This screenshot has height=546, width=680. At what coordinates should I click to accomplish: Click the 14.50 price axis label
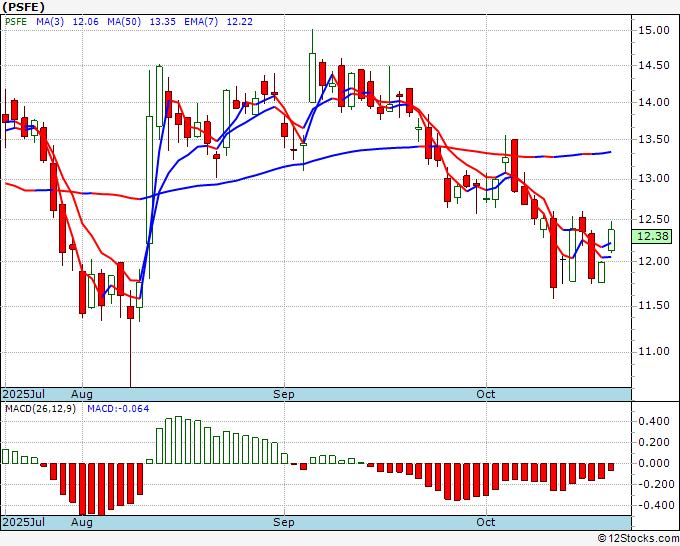point(654,65)
